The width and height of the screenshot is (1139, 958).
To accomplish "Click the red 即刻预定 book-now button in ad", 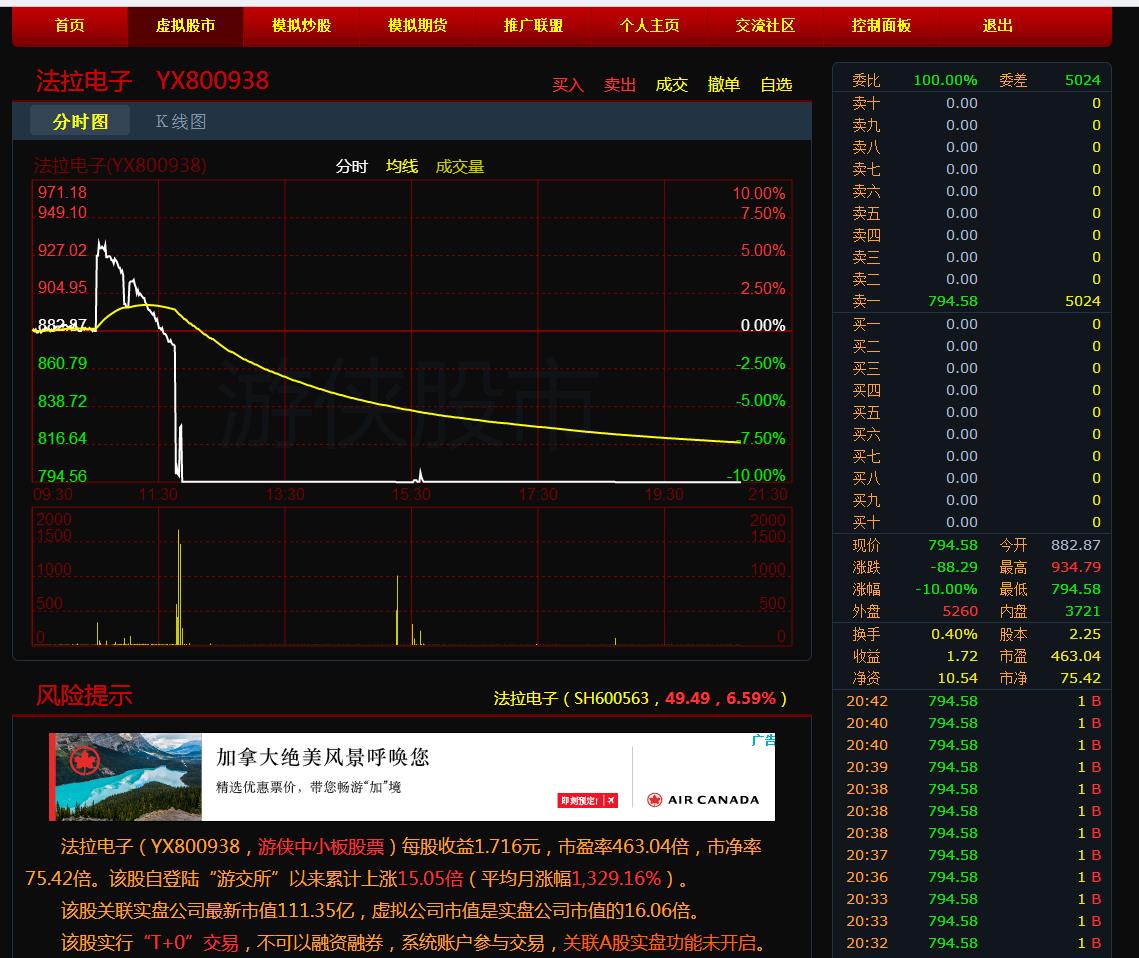I will tap(587, 800).
